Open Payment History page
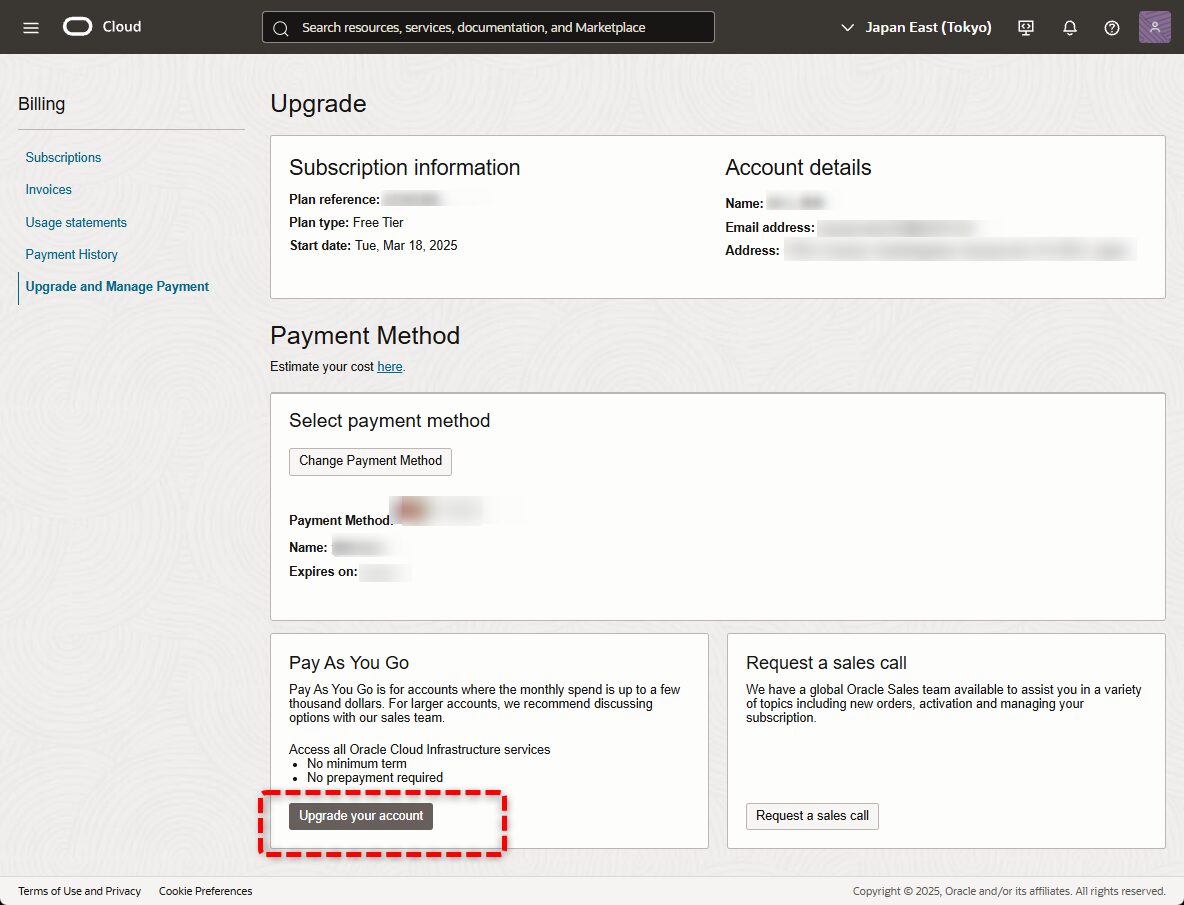This screenshot has width=1184, height=905. tap(72, 254)
